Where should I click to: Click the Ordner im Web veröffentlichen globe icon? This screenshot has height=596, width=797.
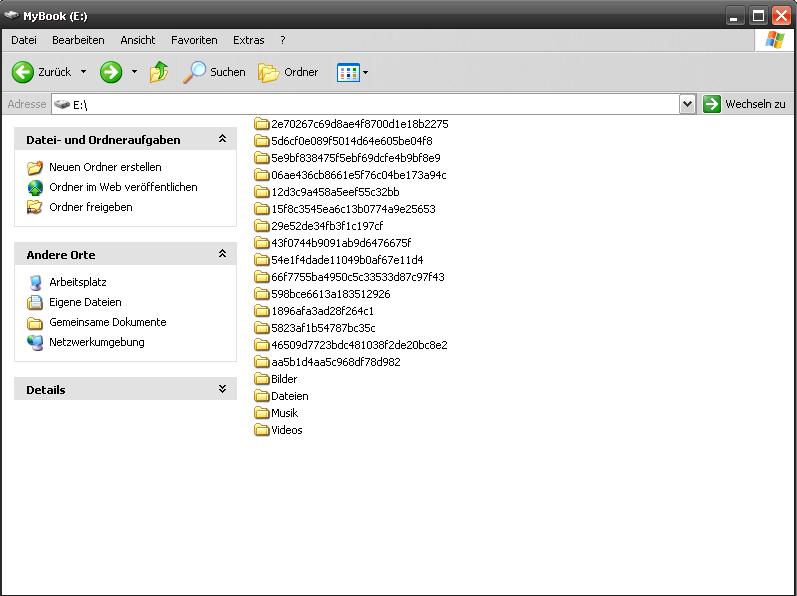point(35,187)
